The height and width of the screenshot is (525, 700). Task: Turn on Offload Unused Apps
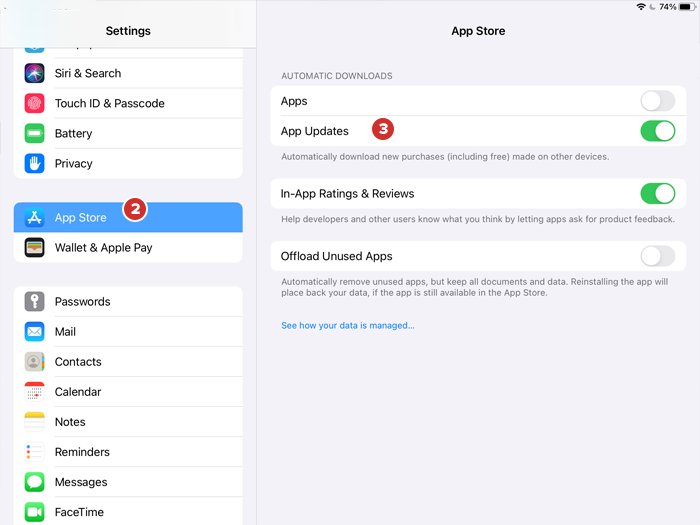(x=657, y=256)
